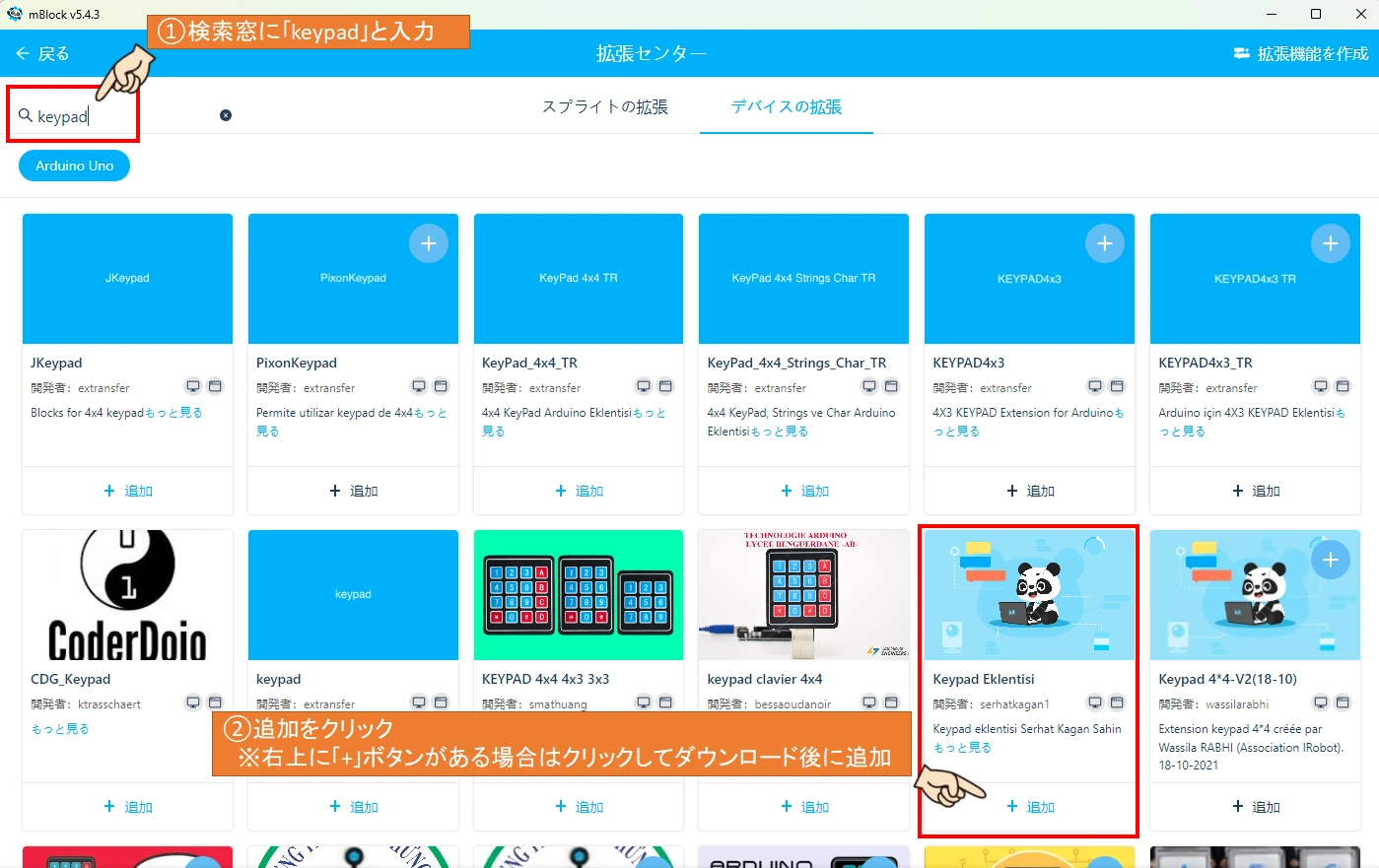
Task: Click JKeypad's monitor mode icon
Action: [x=193, y=386]
